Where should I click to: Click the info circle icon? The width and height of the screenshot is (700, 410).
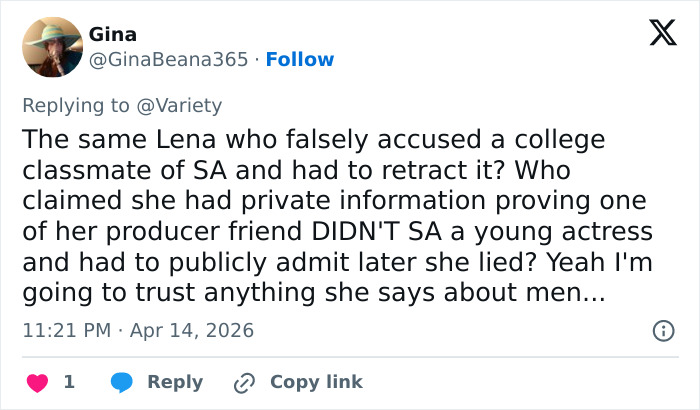point(662,330)
